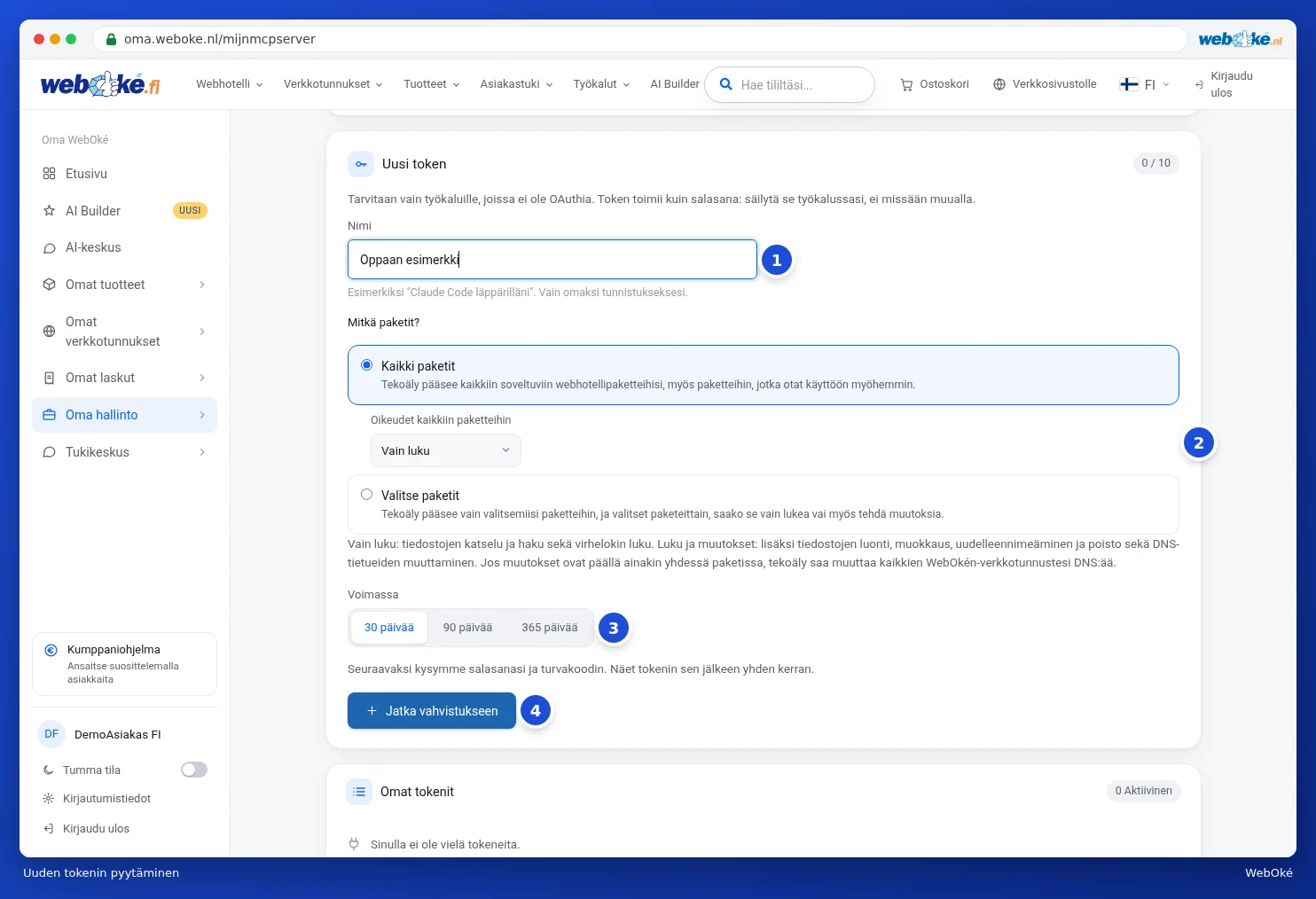
Task: Click the browser address bar URL
Action: (x=220, y=39)
